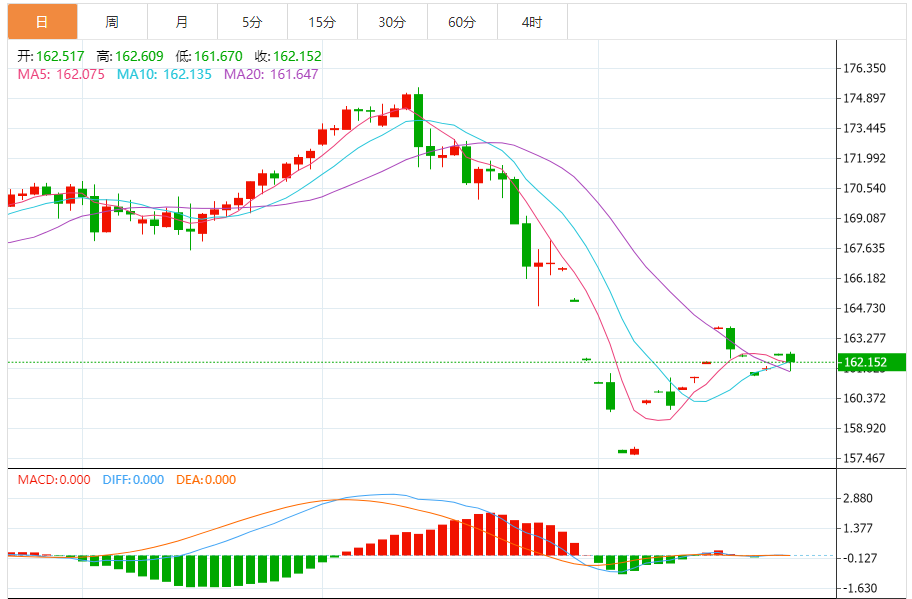Select the 日 daily timeframe tab

click(x=42, y=22)
